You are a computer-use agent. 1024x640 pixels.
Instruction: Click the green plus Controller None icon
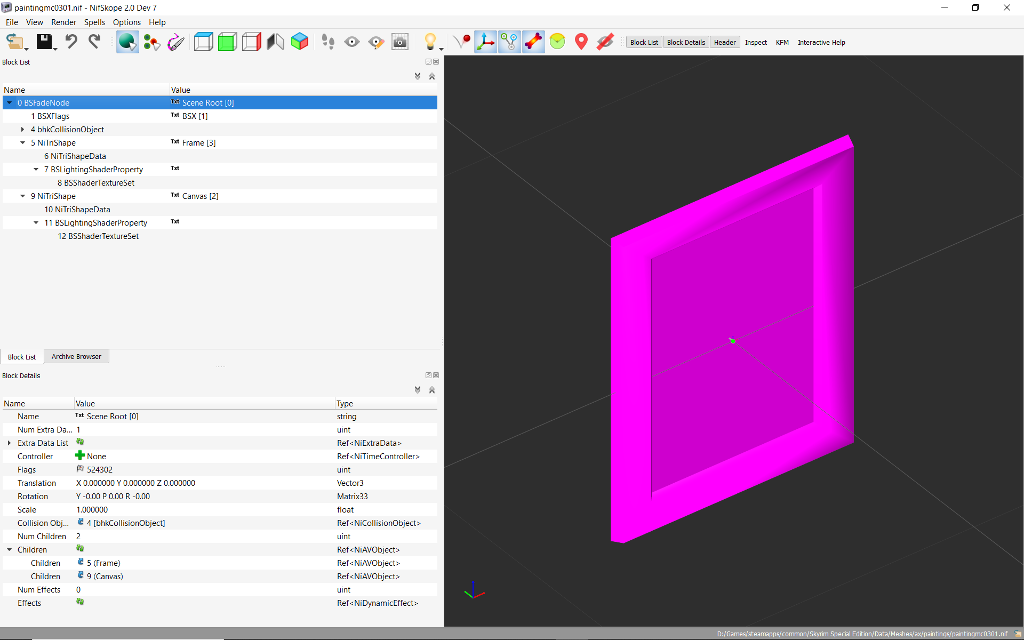[x=80, y=456]
